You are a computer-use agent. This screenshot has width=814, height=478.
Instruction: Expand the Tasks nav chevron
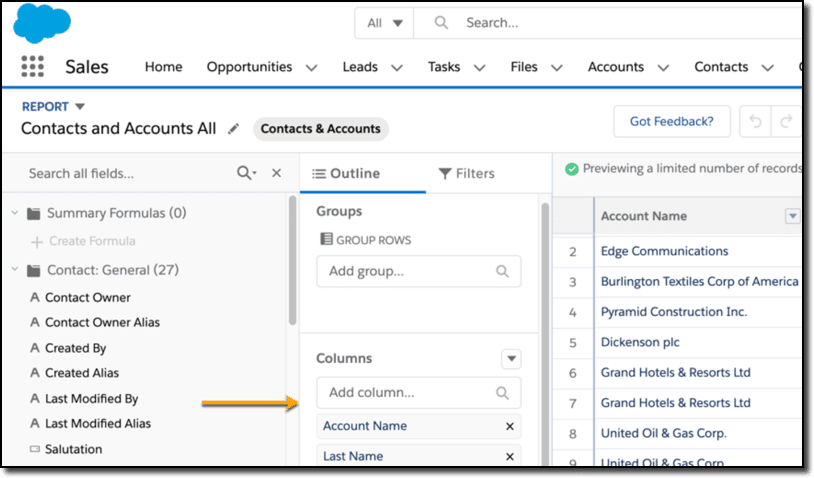[480, 68]
